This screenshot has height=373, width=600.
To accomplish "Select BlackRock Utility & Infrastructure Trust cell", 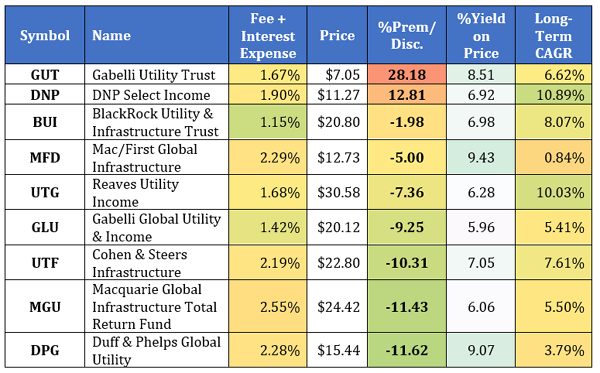I will pos(157,122).
